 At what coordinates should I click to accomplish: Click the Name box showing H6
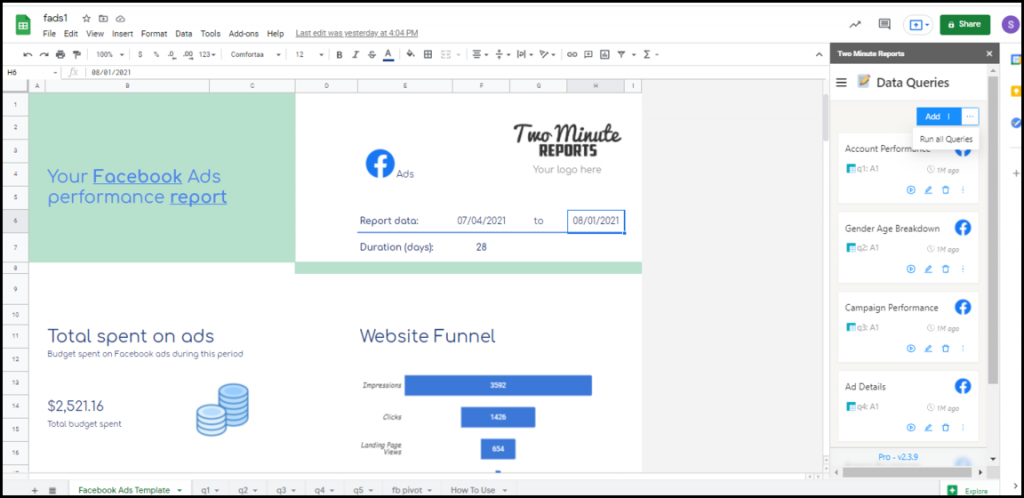coord(31,72)
